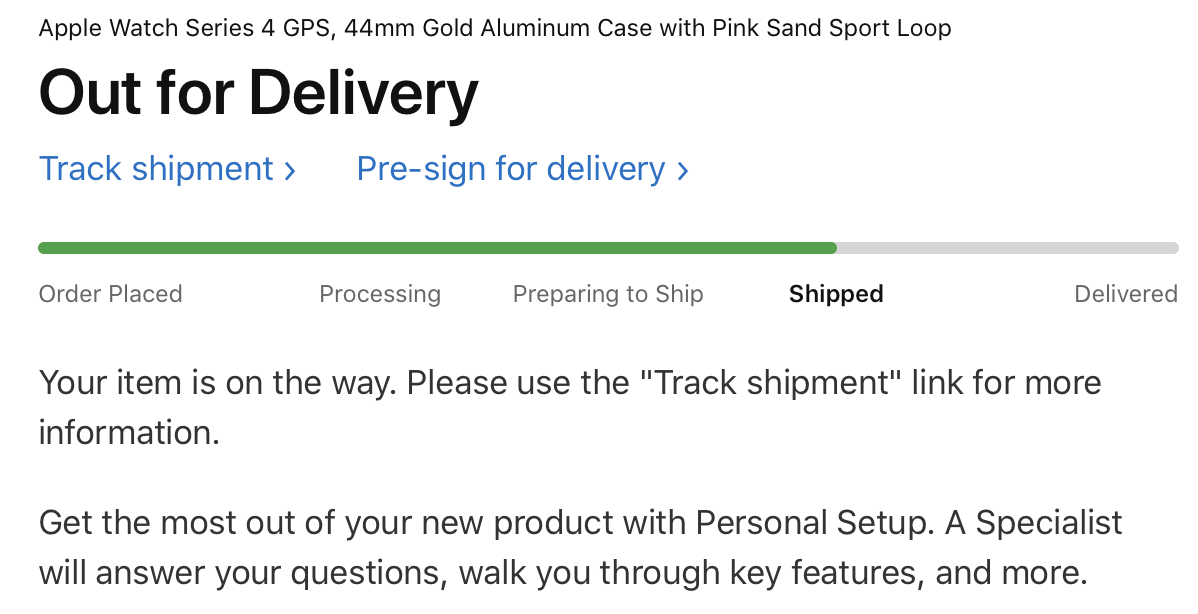This screenshot has height=614, width=1198.
Task: Click the gray unfilled end of progress bar
Action: [1009, 248]
